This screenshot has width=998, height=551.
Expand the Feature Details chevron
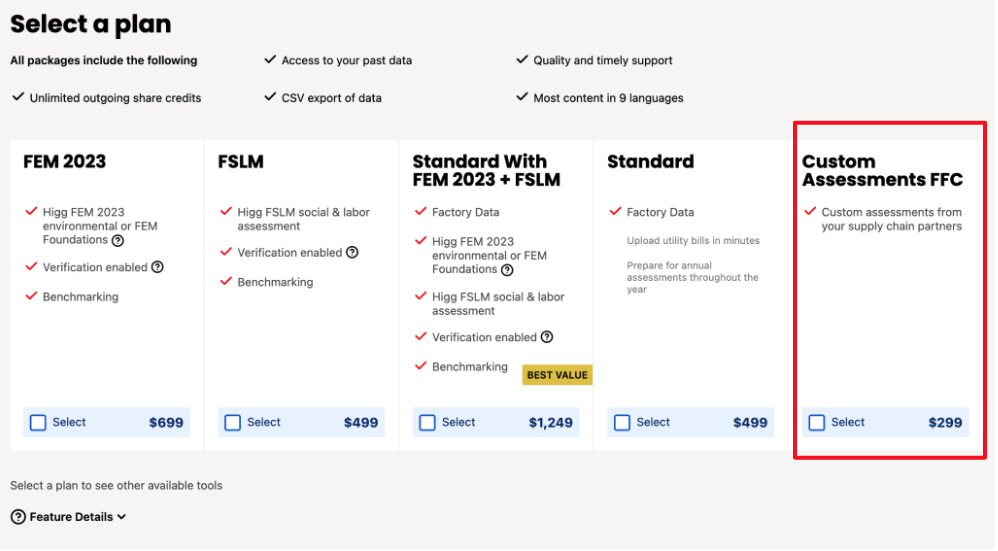click(122, 517)
